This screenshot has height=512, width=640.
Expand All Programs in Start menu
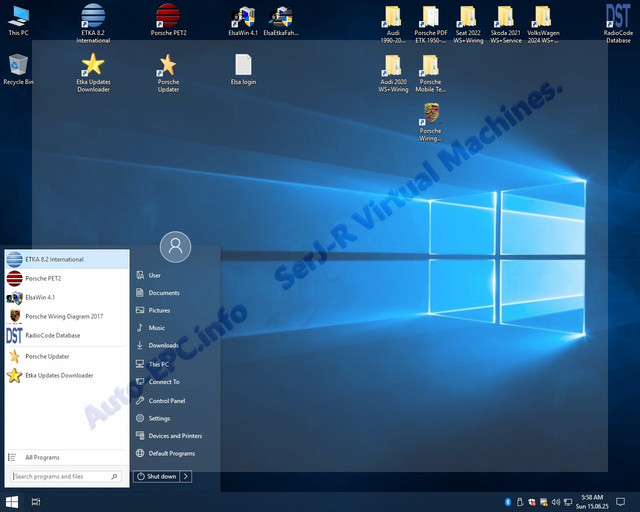(x=67, y=457)
